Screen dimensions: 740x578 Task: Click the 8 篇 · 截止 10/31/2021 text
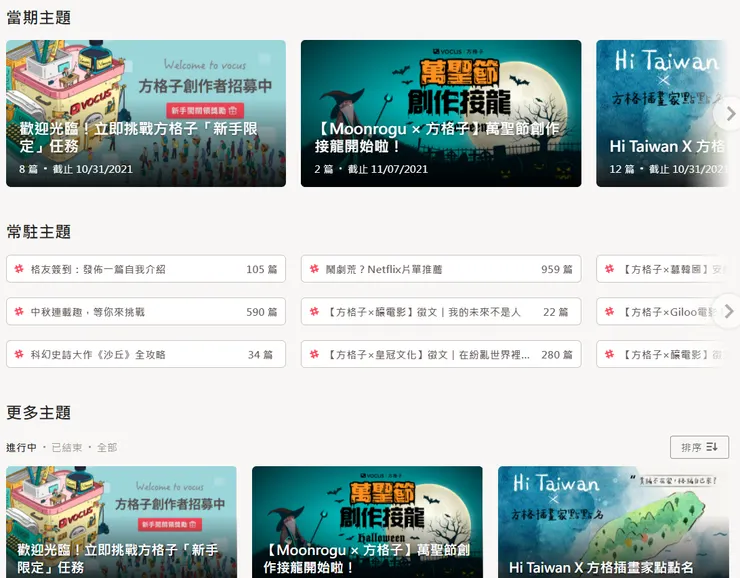tap(76, 169)
